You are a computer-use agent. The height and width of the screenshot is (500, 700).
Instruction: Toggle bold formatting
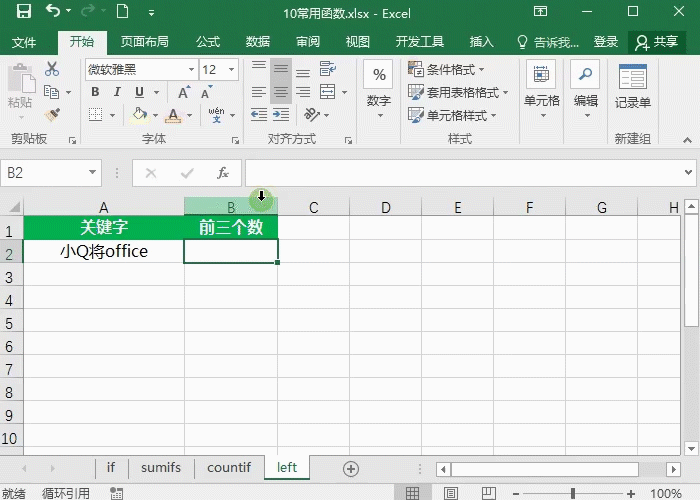click(95, 92)
